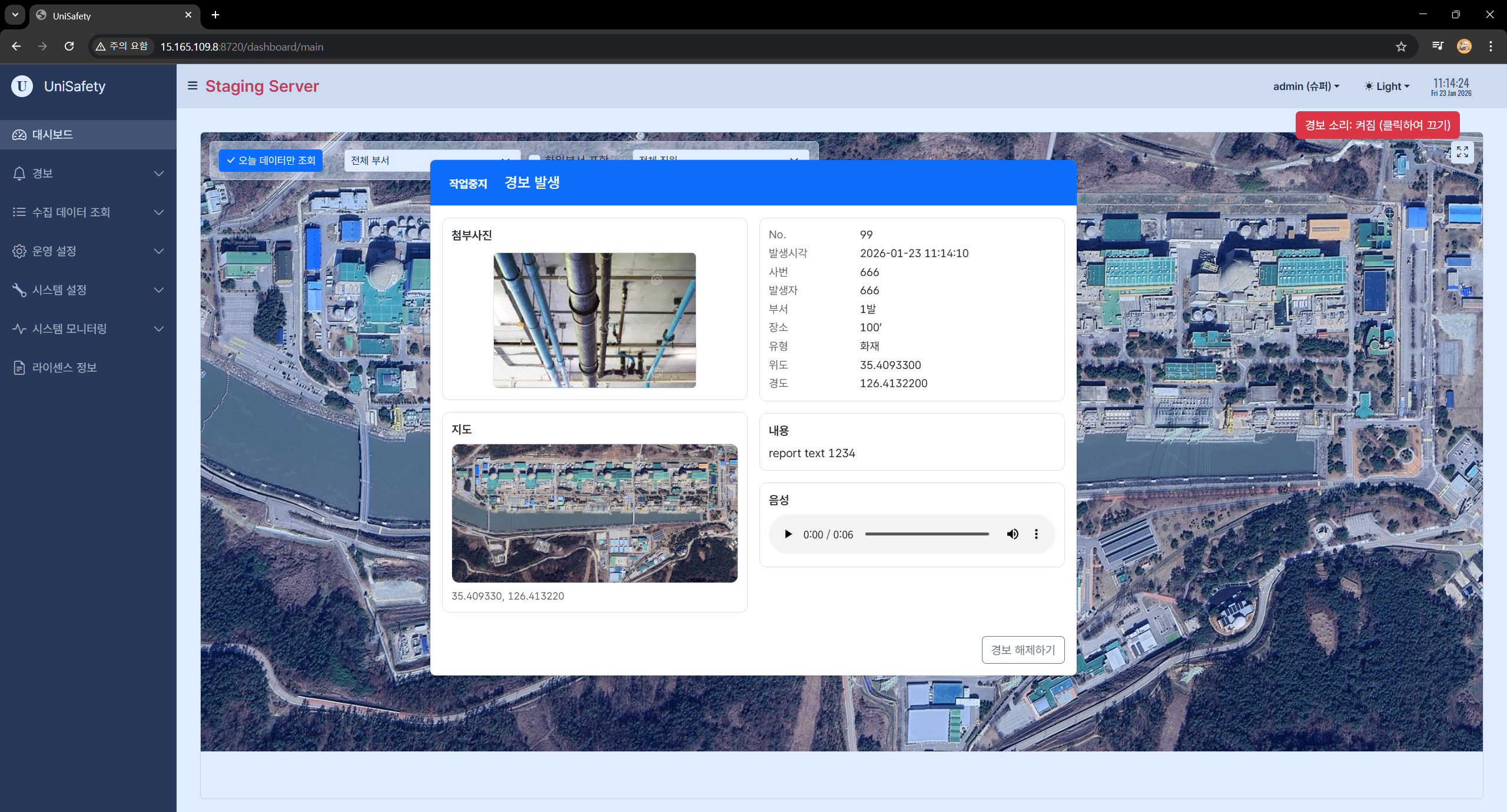
Task: Play the 음성 audio recording
Action: 788,534
